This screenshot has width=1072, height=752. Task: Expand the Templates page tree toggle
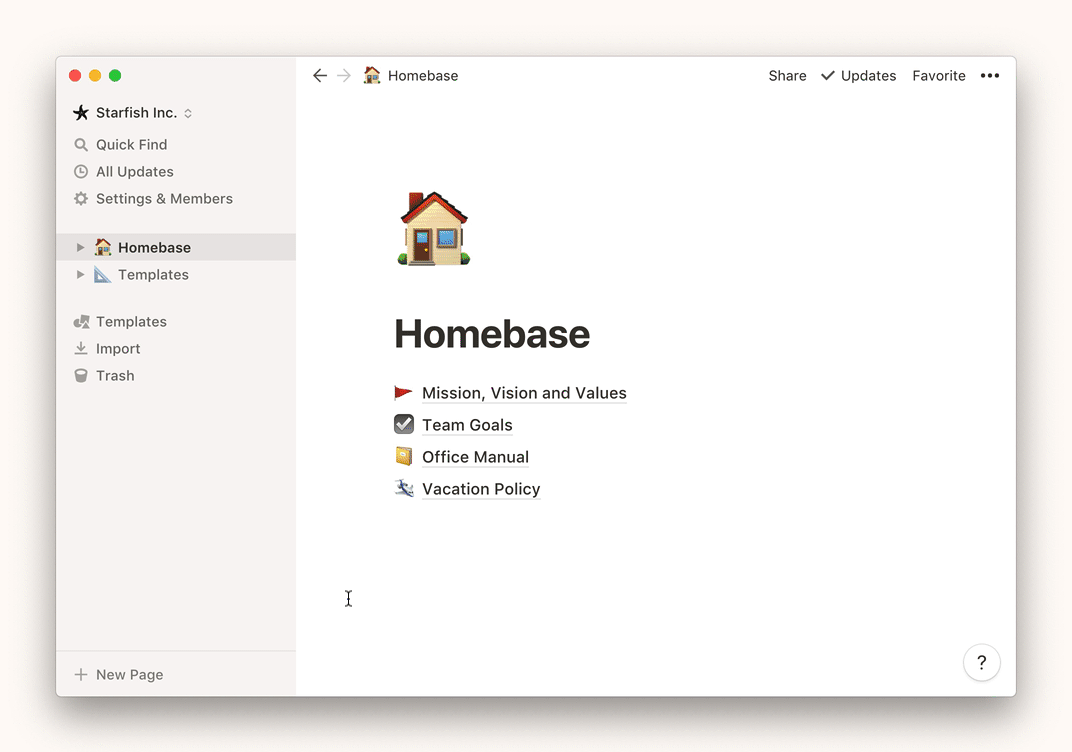click(x=81, y=275)
